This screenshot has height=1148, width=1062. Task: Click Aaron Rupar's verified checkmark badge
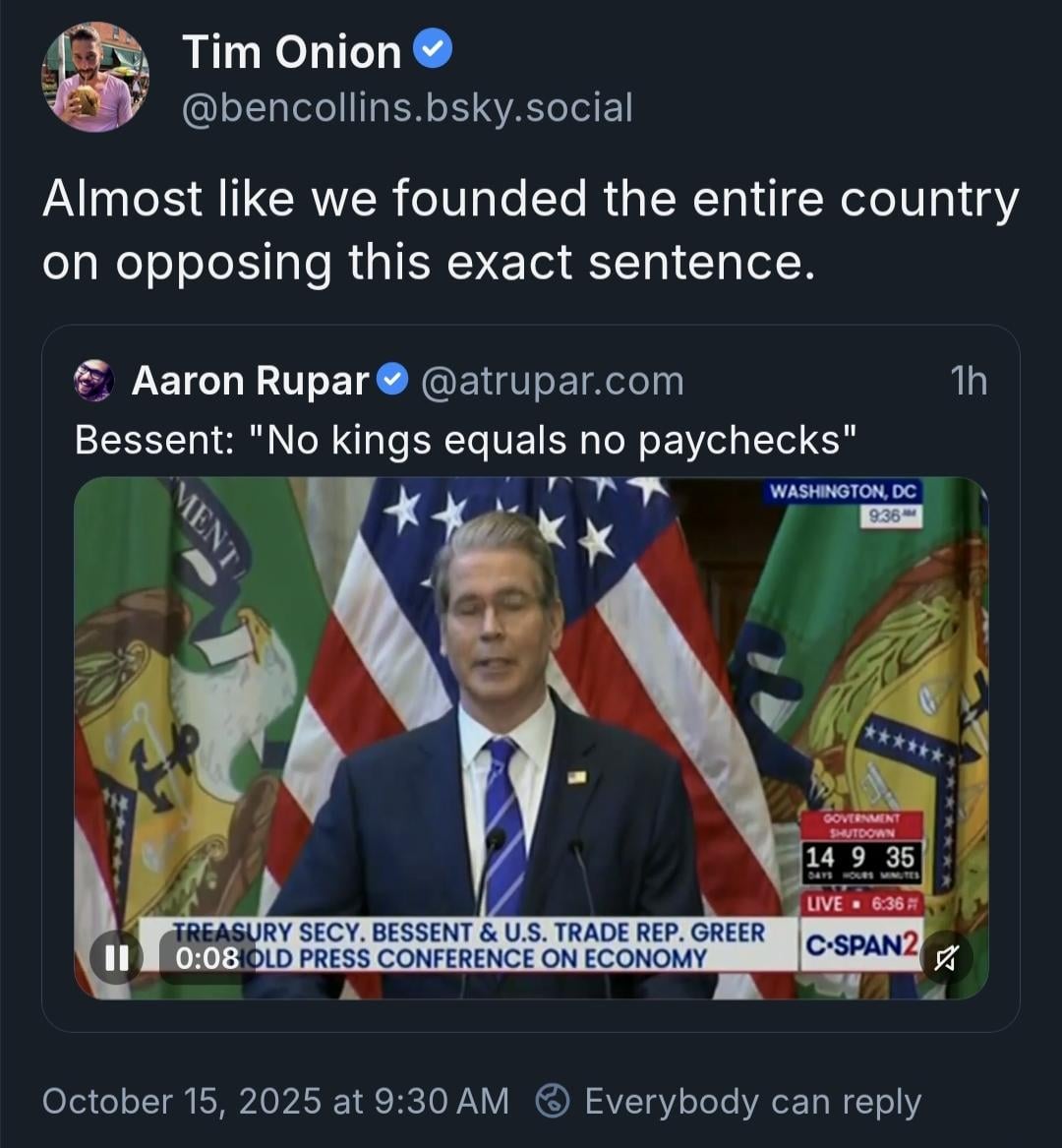coord(394,379)
